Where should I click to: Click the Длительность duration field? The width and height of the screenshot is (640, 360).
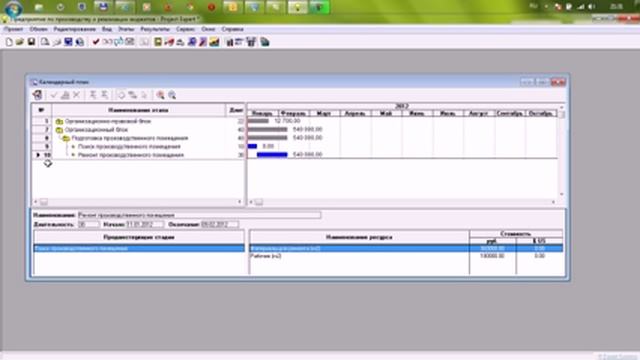click(x=88, y=224)
